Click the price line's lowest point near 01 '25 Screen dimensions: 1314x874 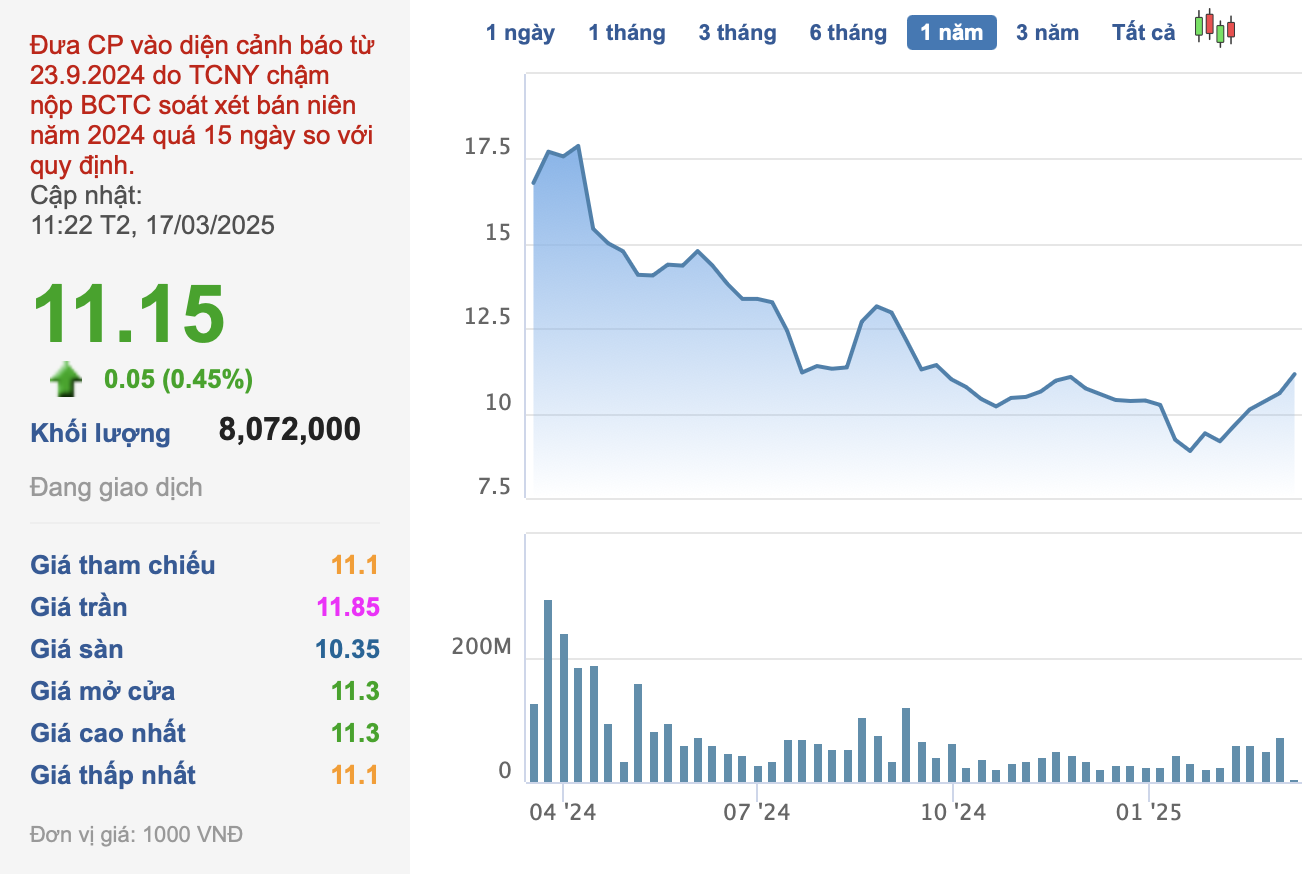1190,451
